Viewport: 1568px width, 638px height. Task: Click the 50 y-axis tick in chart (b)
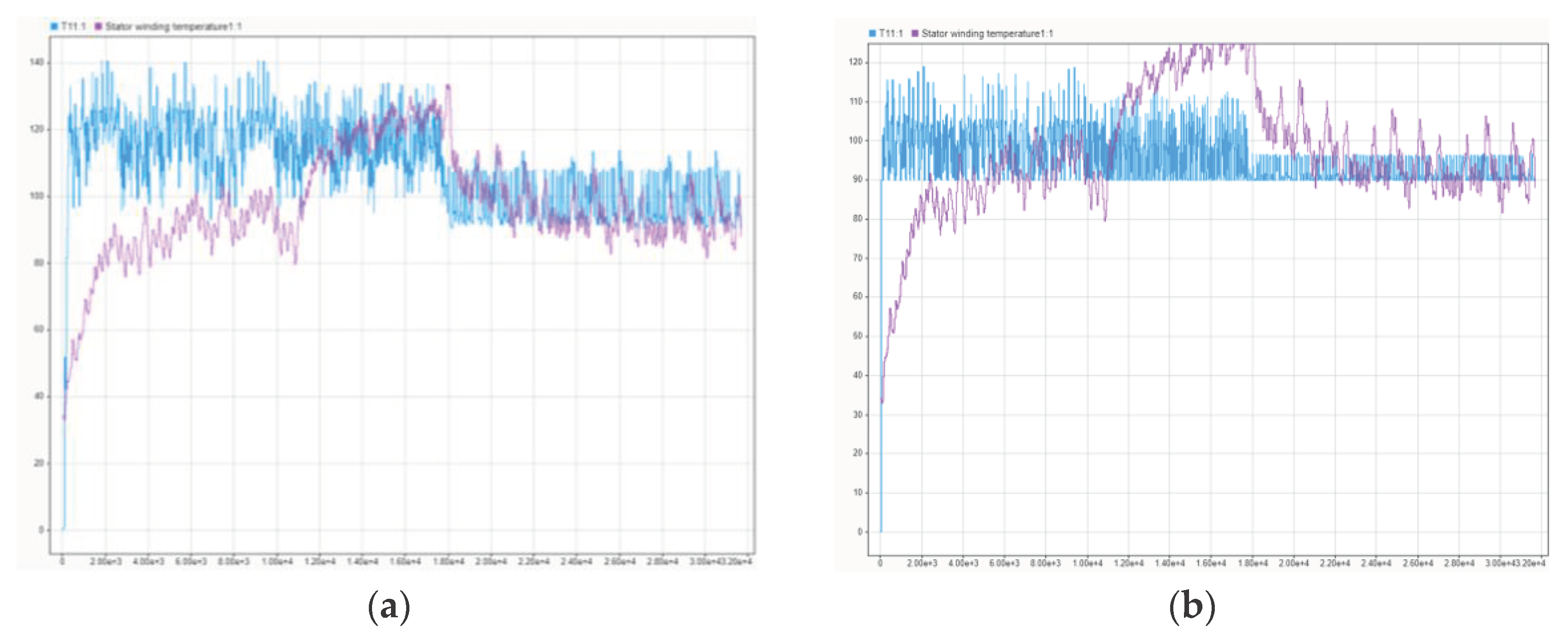click(x=858, y=336)
